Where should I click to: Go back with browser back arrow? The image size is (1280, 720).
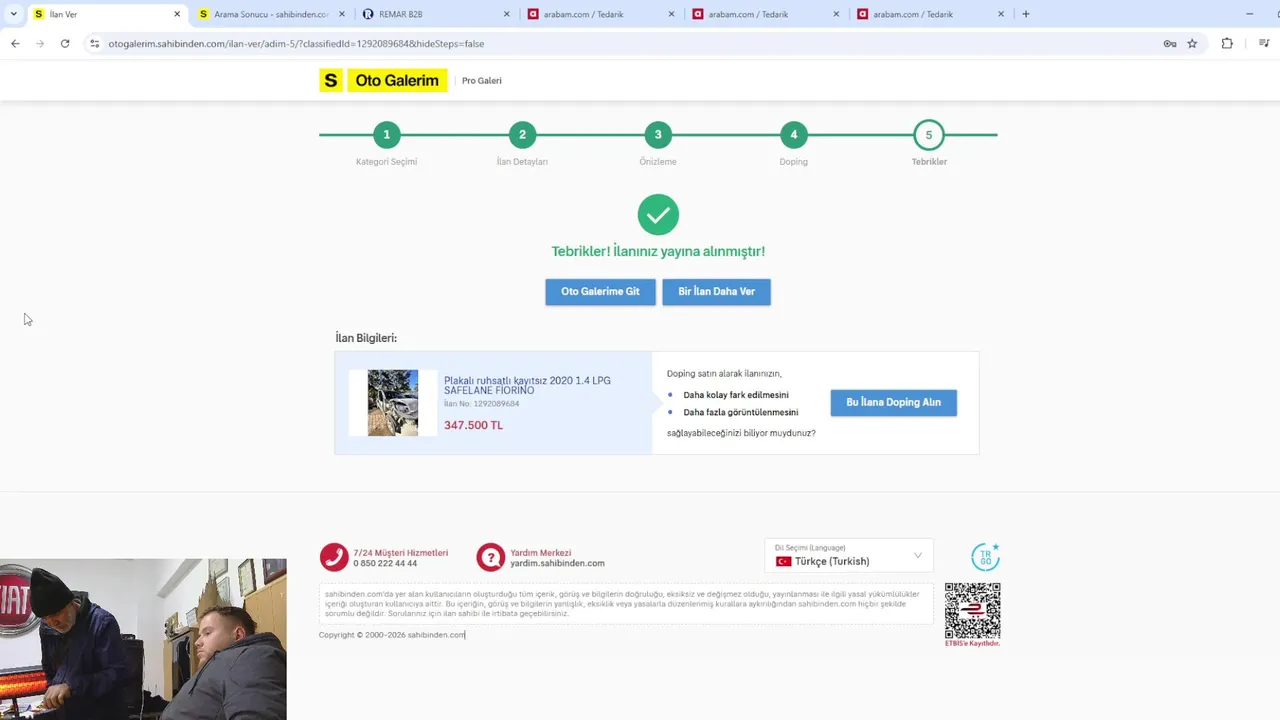pos(15,43)
